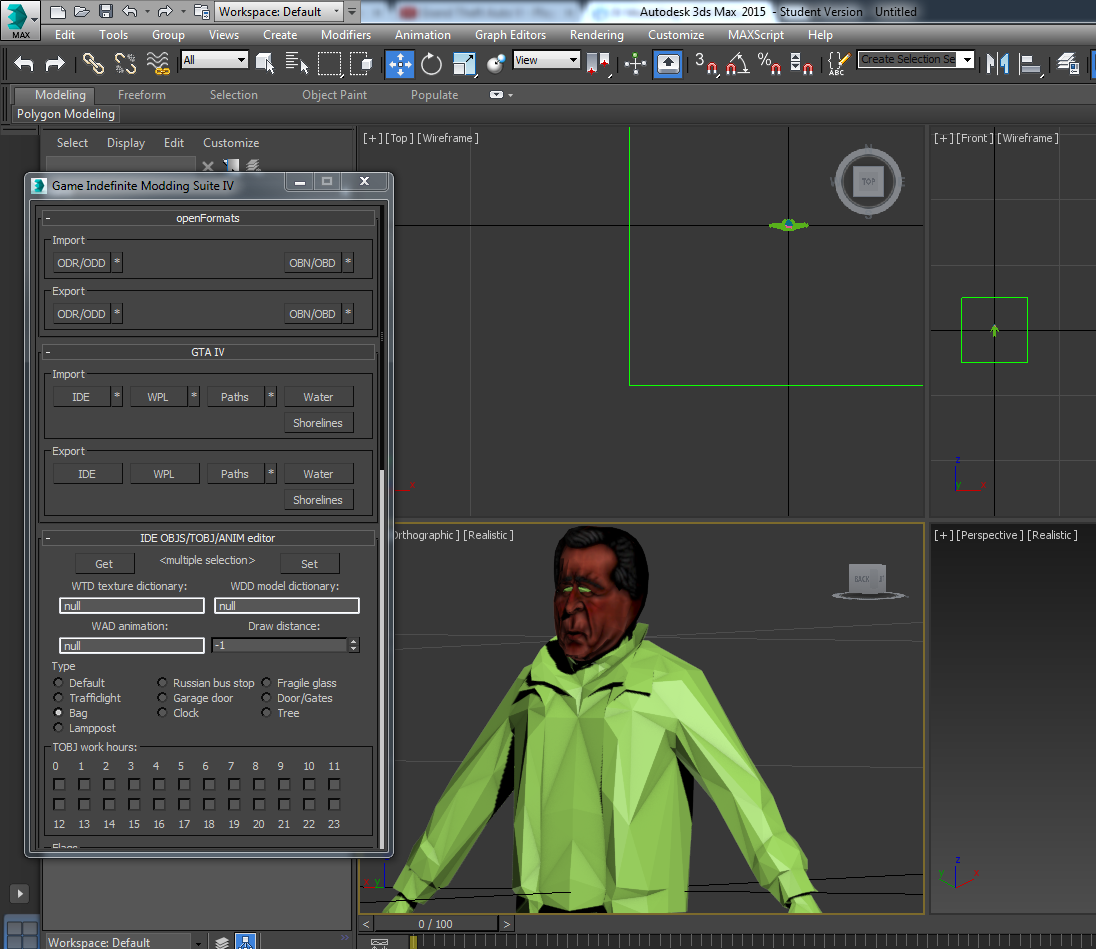Viewport: 1096px width, 949px height.
Task: Toggle the 3D Snaps button
Action: click(x=706, y=64)
